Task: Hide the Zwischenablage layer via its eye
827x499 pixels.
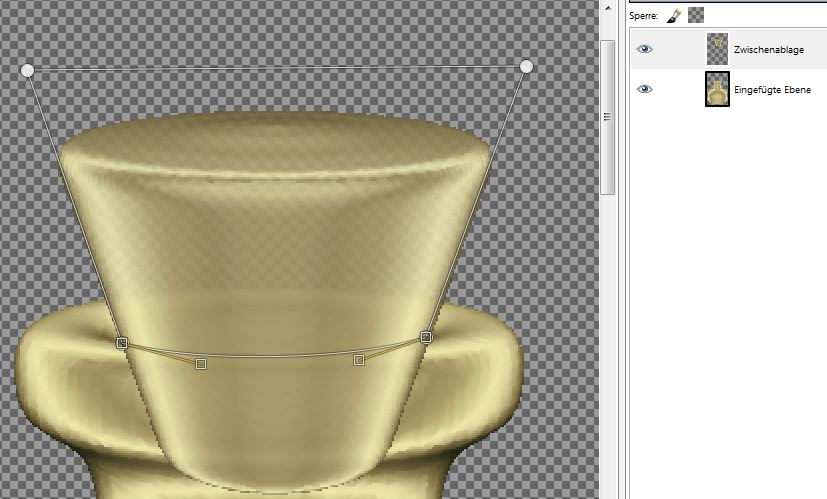Action: click(645, 49)
